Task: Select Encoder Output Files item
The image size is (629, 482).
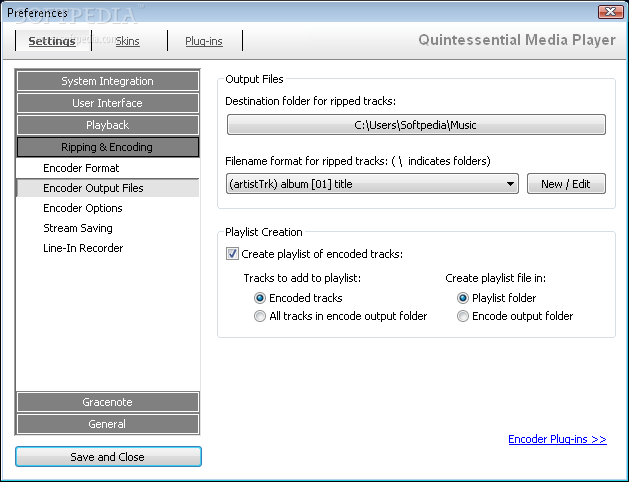Action: click(x=108, y=188)
